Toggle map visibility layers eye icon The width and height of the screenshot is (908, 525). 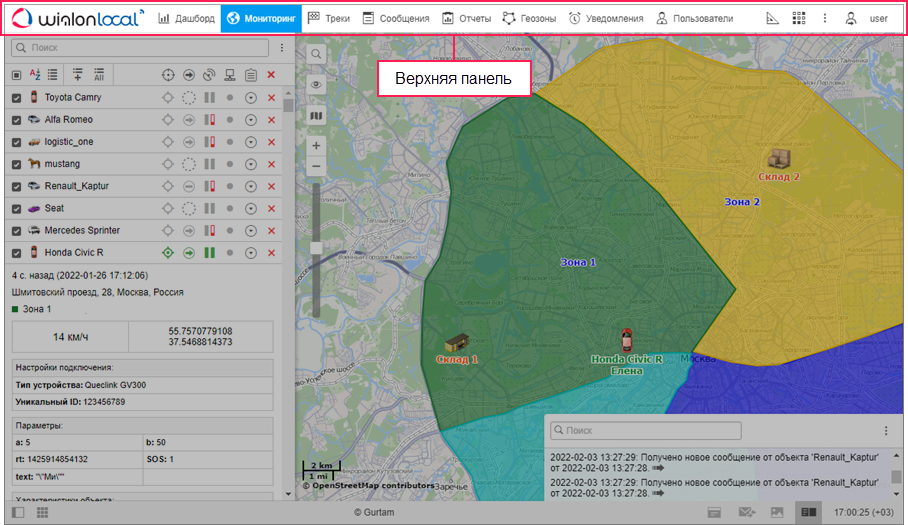point(316,85)
